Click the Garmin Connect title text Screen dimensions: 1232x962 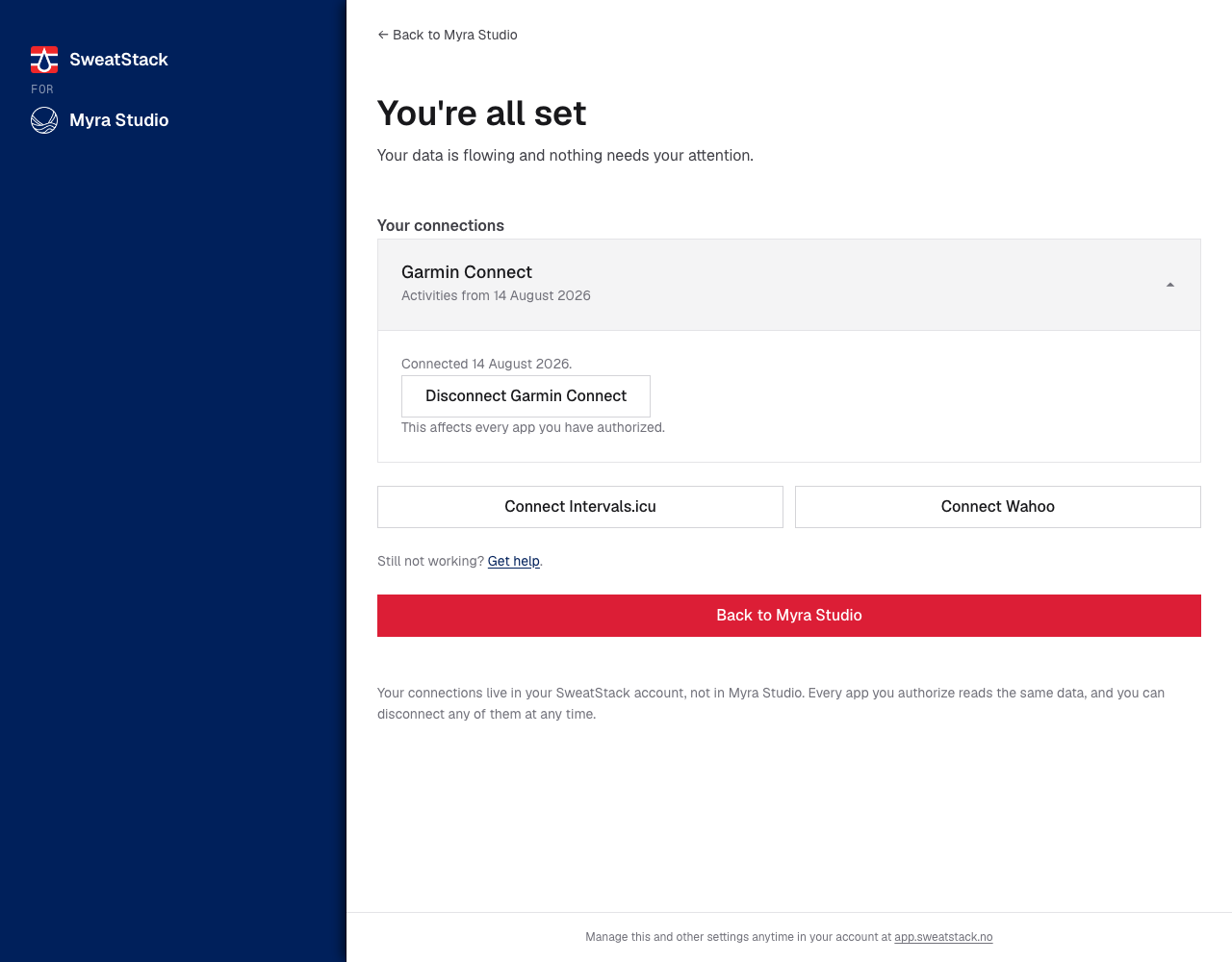(467, 272)
